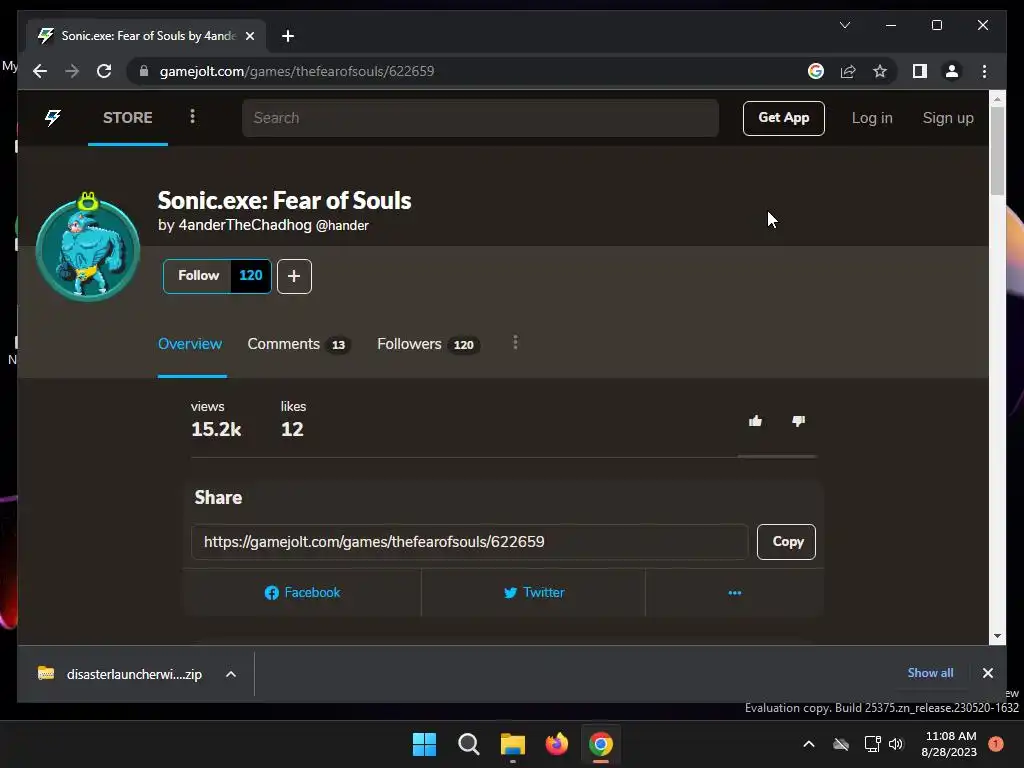Click Log in link
This screenshot has width=1024, height=768.
[872, 118]
